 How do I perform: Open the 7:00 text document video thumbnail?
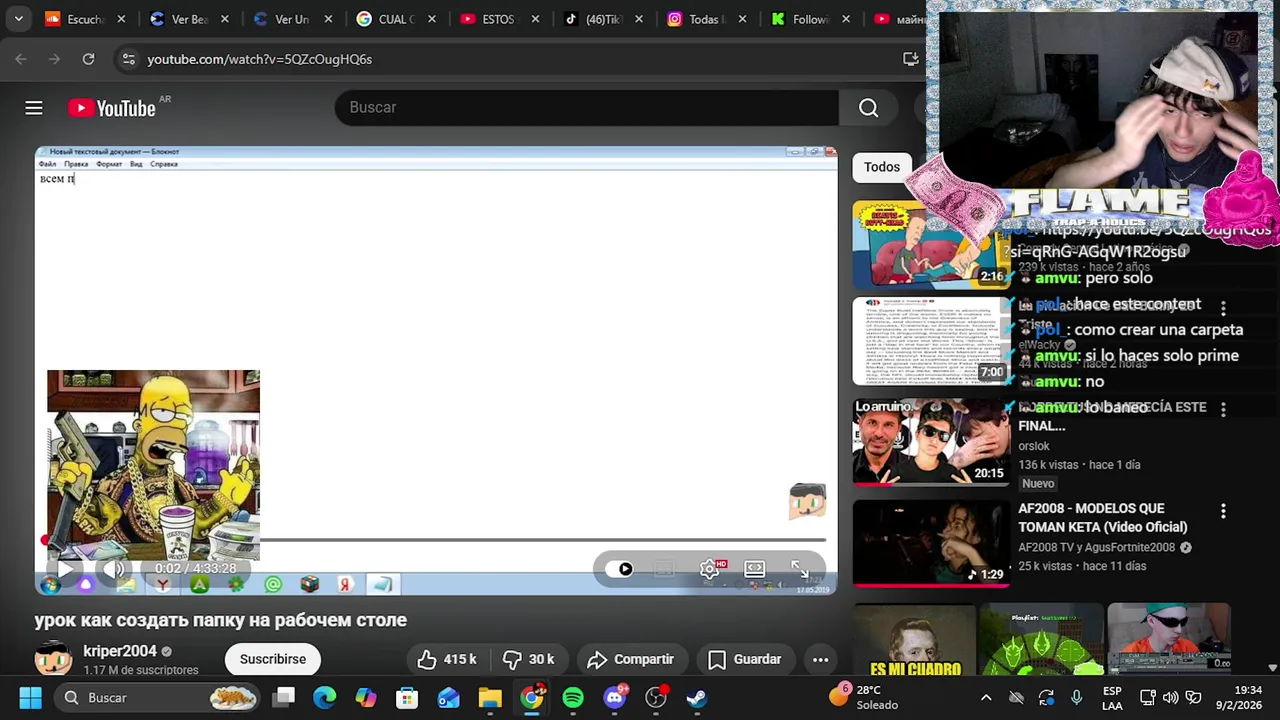pyautogui.click(x=930, y=341)
